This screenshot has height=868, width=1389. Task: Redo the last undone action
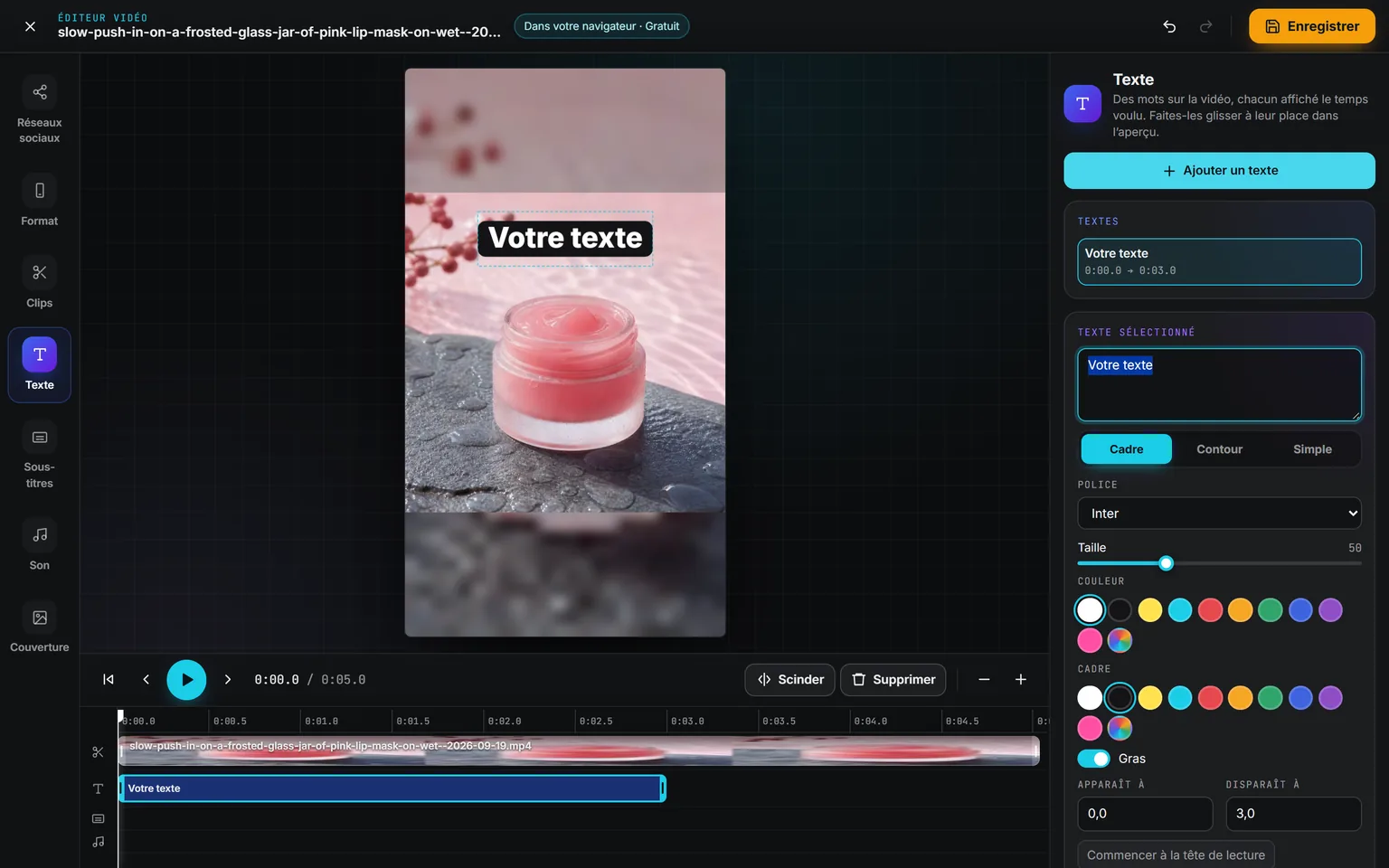pyautogui.click(x=1205, y=26)
